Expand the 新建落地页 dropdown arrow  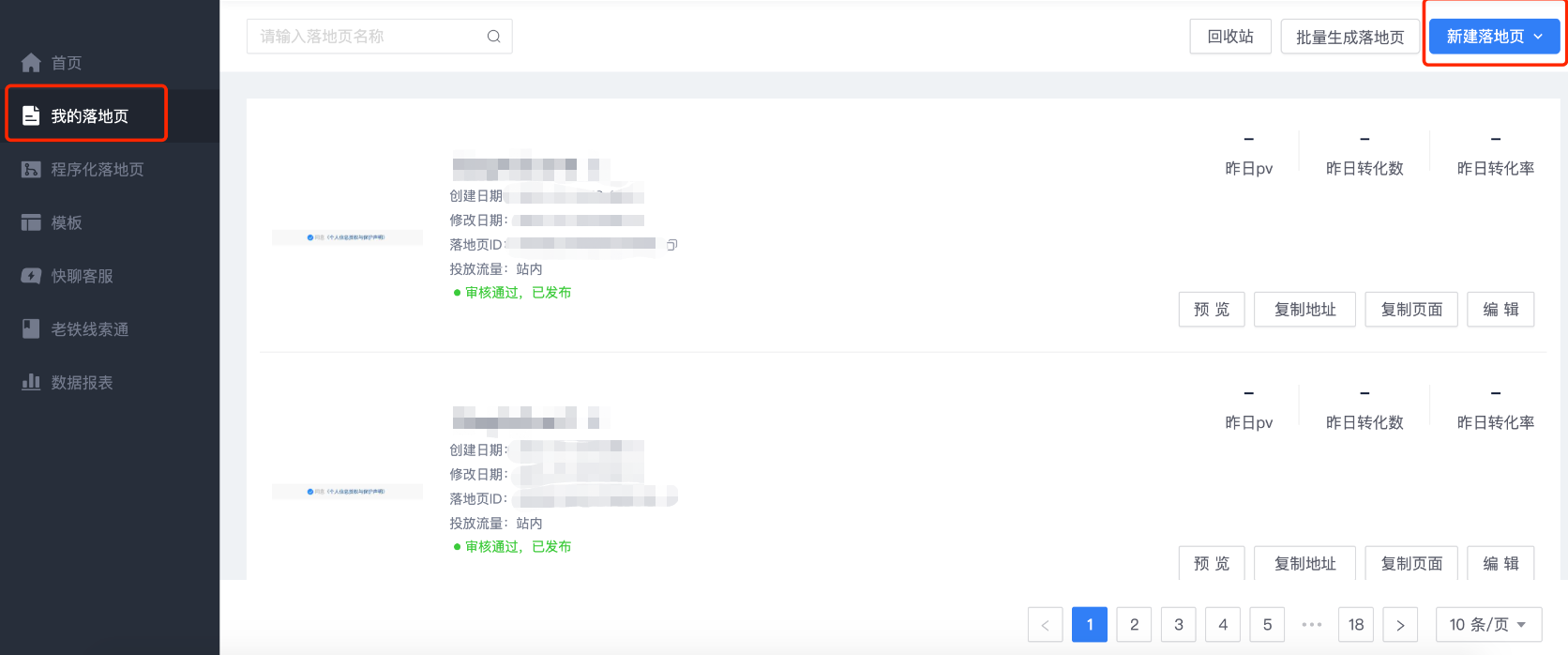coord(1538,37)
